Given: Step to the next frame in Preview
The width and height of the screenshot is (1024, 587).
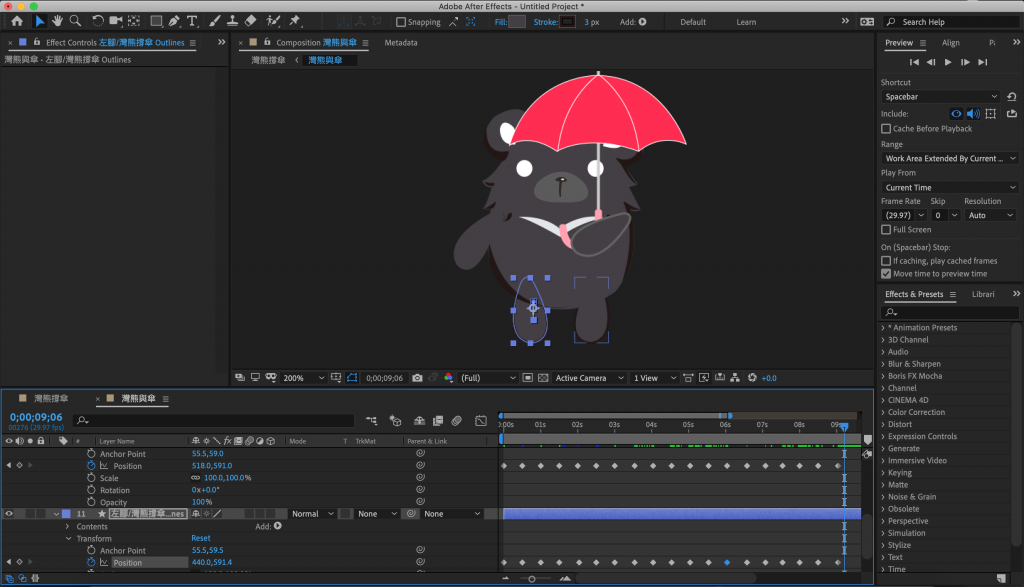Looking at the screenshot, I should coord(965,62).
